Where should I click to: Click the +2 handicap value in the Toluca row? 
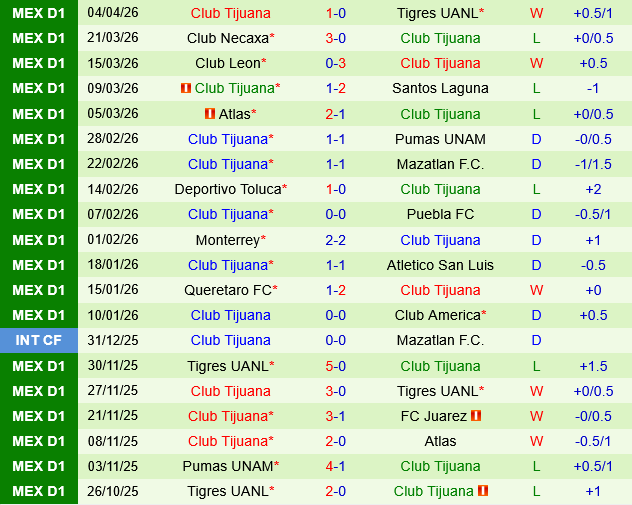593,189
